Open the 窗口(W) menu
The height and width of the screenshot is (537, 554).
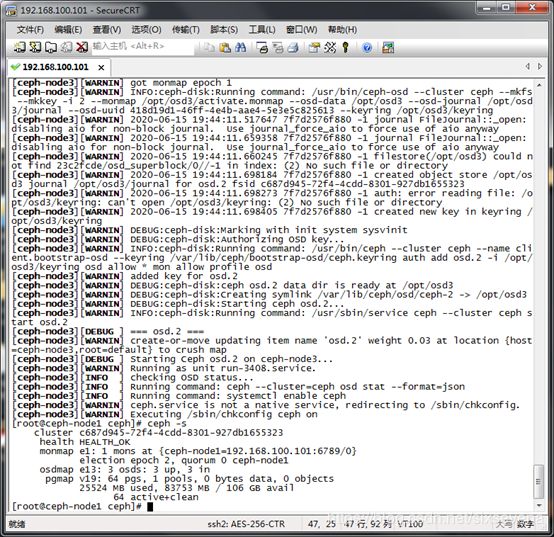[x=301, y=30]
